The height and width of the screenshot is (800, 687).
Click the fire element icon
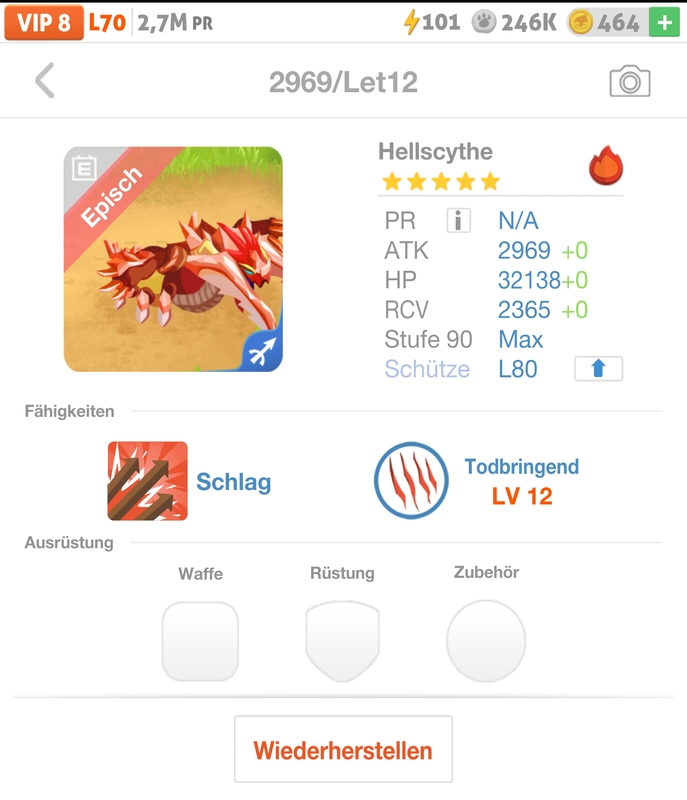click(x=606, y=166)
